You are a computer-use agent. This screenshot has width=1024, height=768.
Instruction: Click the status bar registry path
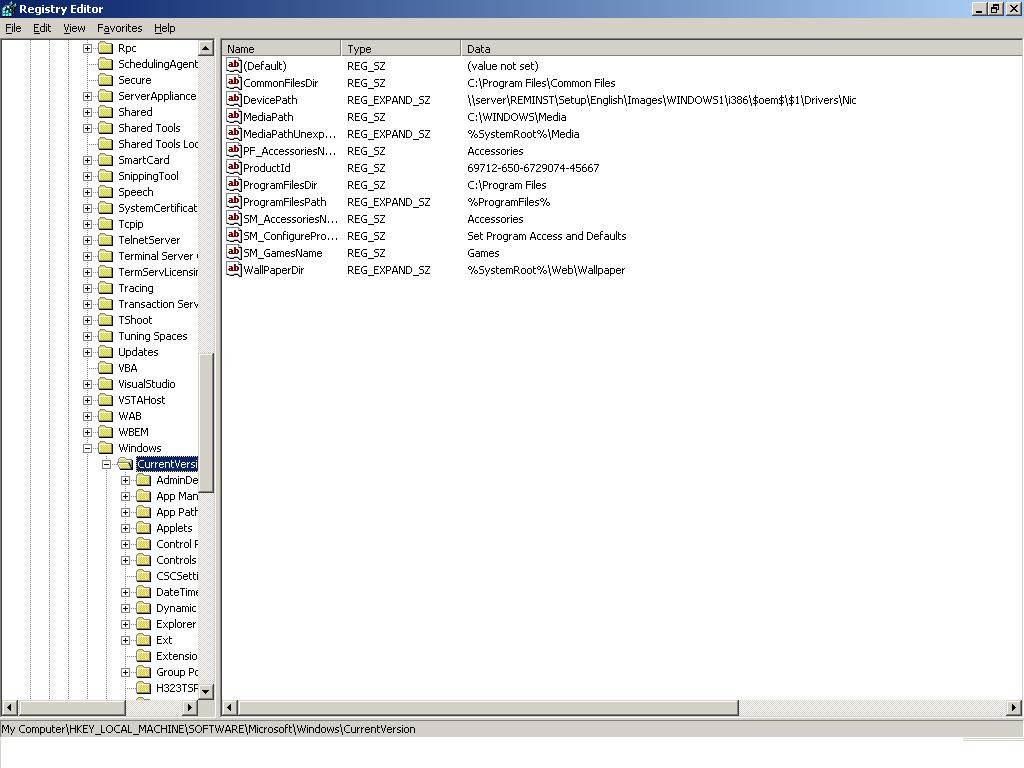pos(208,729)
